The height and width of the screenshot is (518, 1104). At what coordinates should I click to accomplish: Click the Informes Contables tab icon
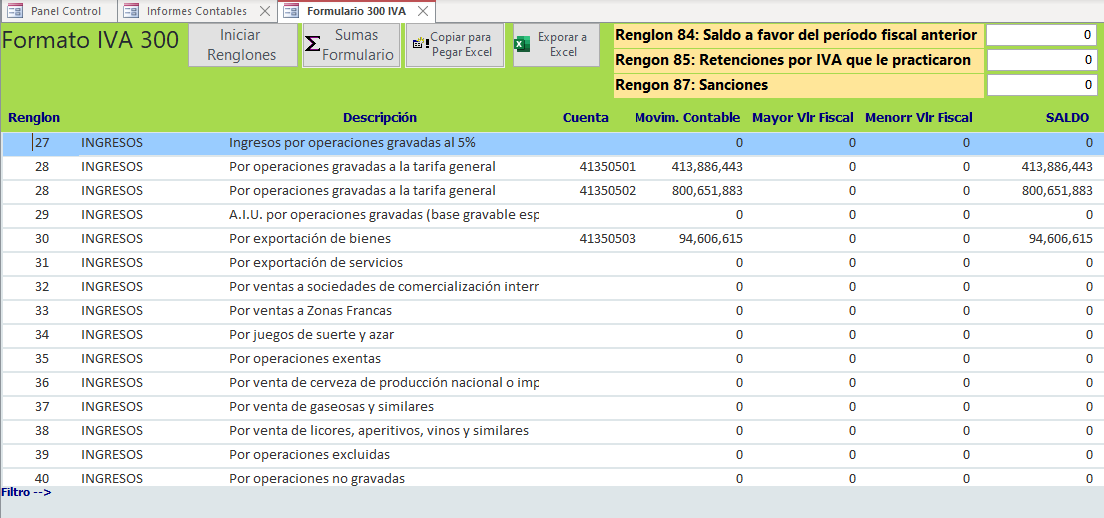[x=130, y=11]
